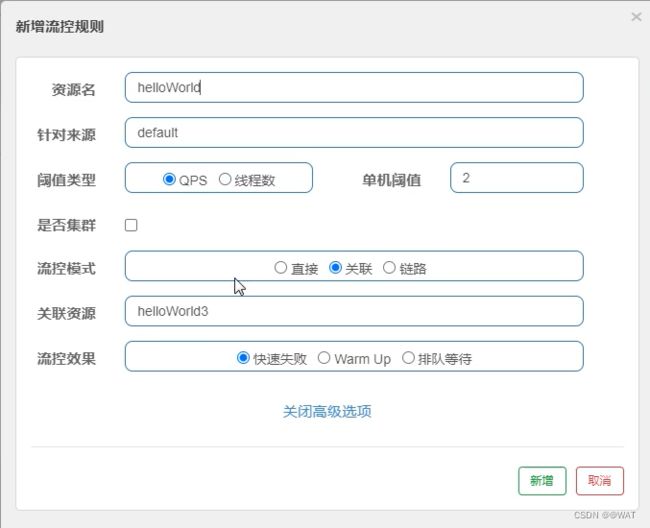Screen dimensions: 650x528
Task: Click the 关联资源 field containing helloWorld3
Action: [354, 311]
